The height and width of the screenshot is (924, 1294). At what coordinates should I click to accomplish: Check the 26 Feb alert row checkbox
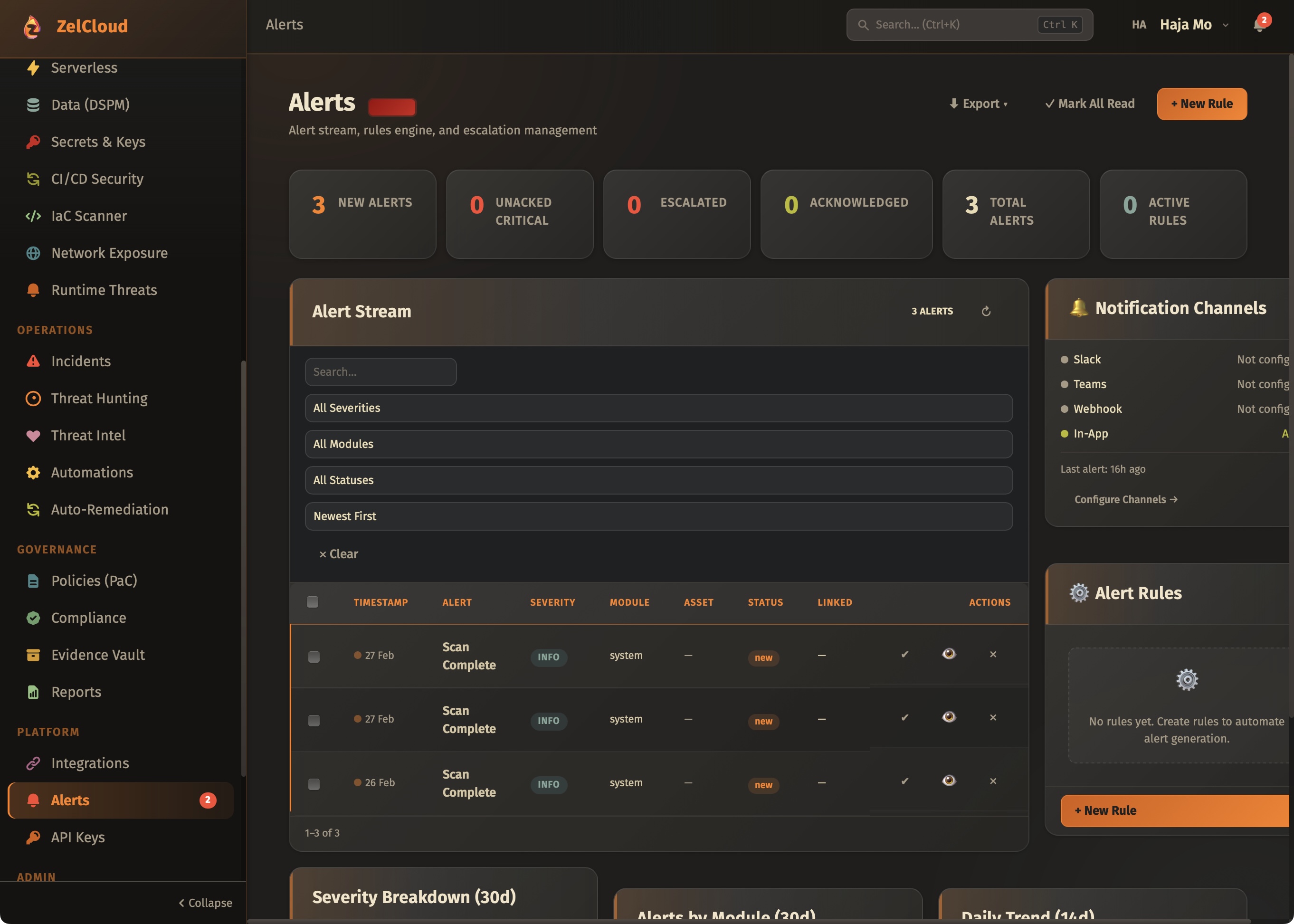click(314, 784)
